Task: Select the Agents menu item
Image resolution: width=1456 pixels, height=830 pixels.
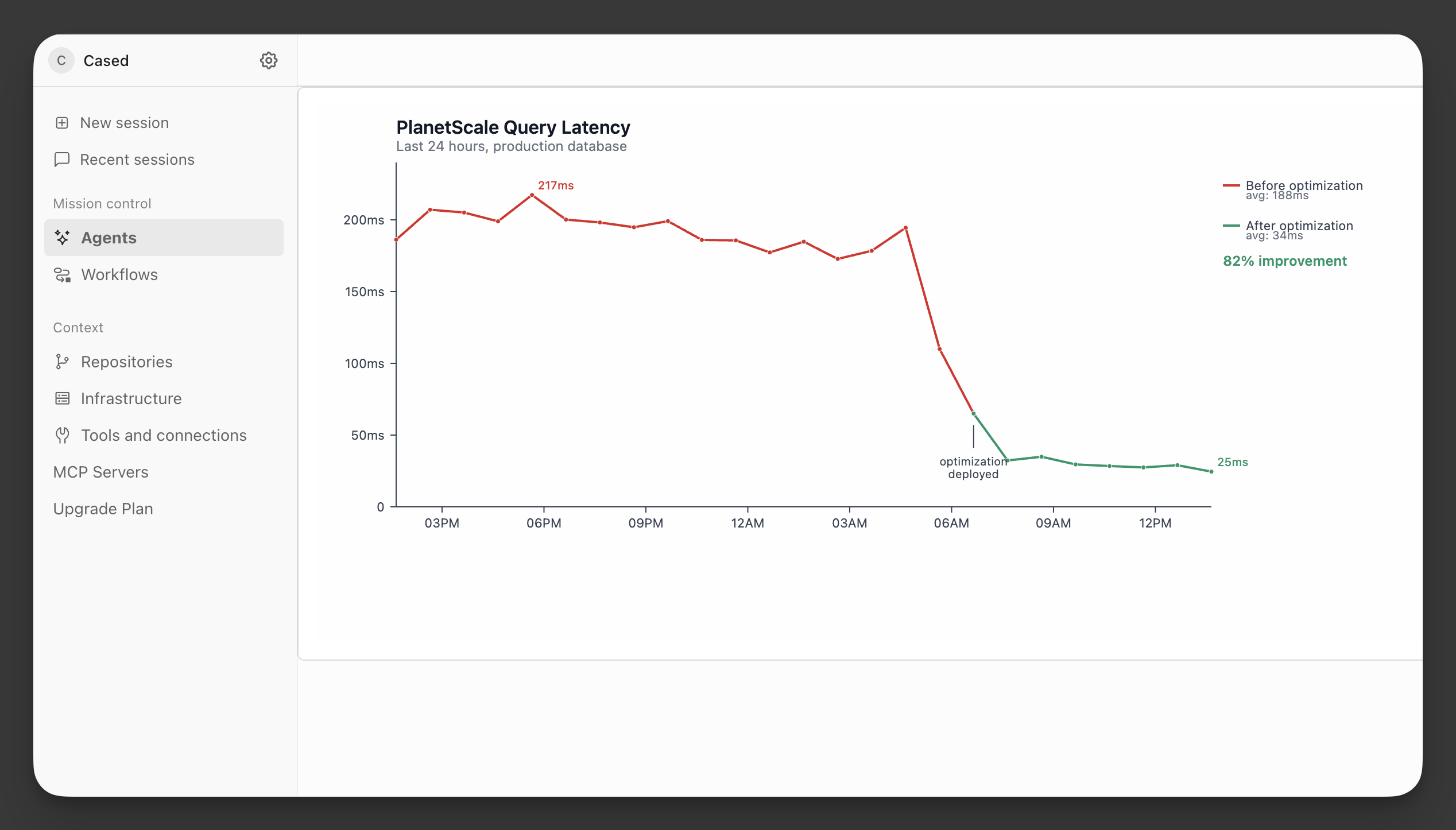Action: tap(164, 238)
